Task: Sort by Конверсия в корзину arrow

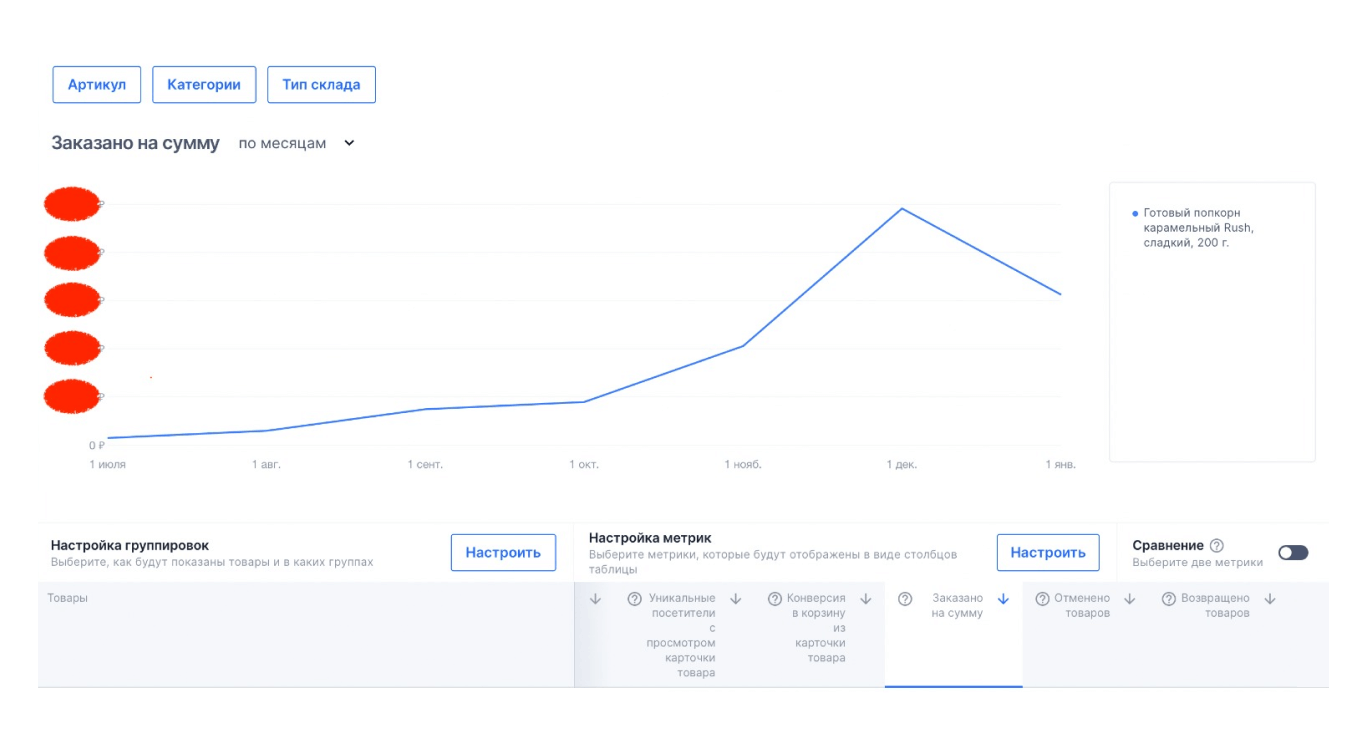Action: pos(866,599)
